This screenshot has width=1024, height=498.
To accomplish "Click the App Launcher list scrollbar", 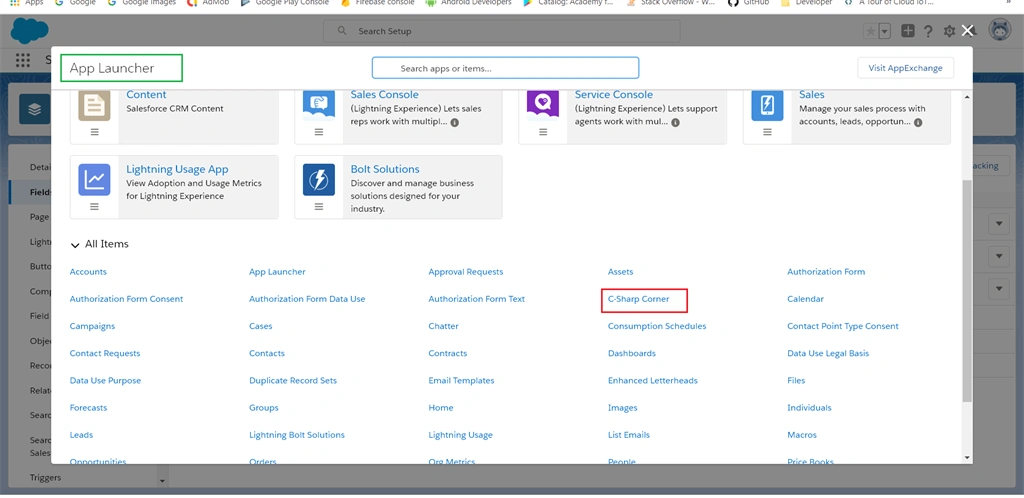I will point(967,290).
